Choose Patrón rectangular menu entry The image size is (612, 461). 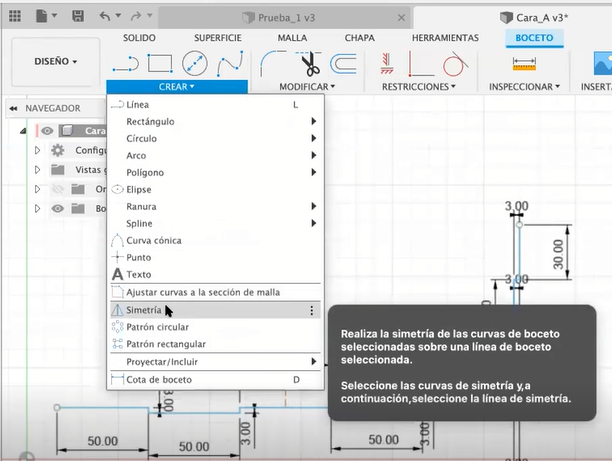tap(215, 344)
